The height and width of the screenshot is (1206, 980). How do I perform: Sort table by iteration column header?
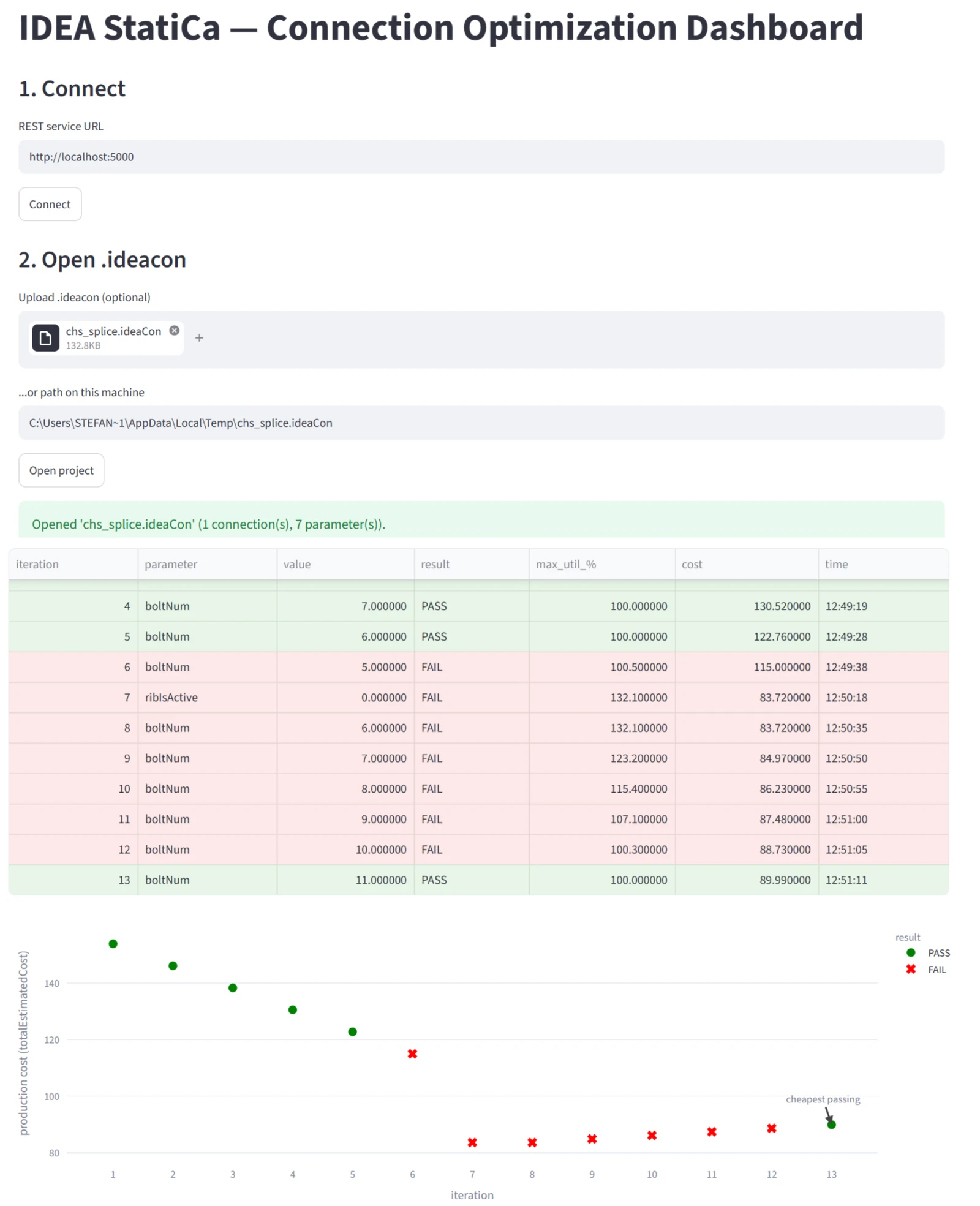(x=73, y=564)
